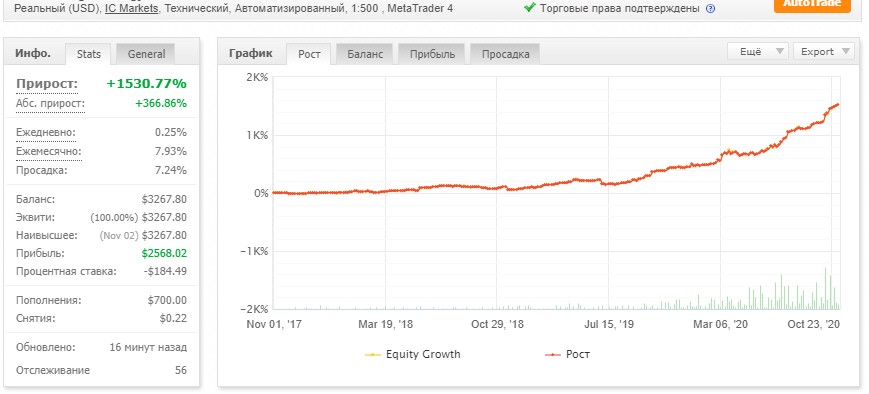Click the $3267.80 balance value
Viewport: 869px width, 394px height.
point(164,199)
